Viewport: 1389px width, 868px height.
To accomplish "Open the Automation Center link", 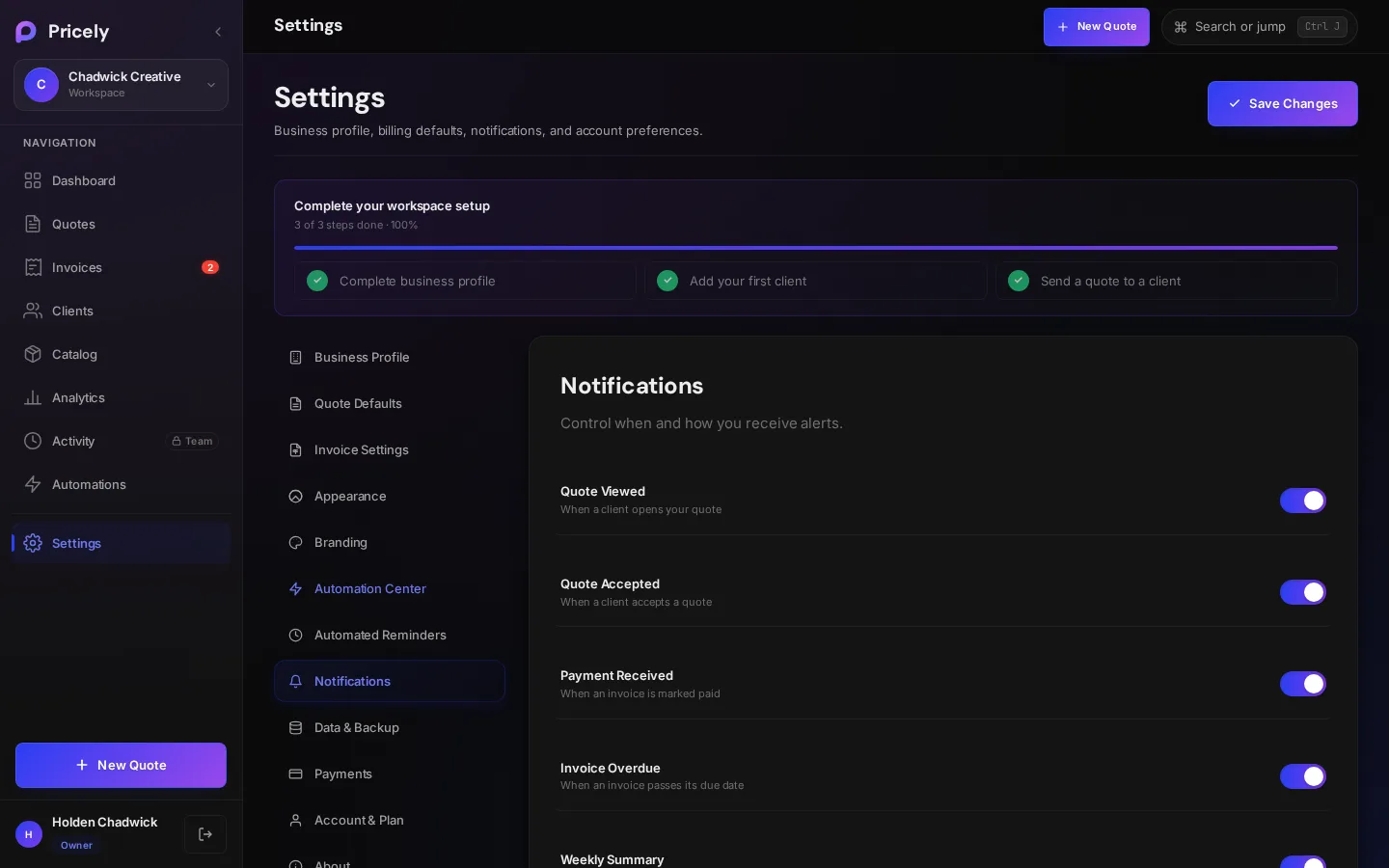I will (390, 588).
